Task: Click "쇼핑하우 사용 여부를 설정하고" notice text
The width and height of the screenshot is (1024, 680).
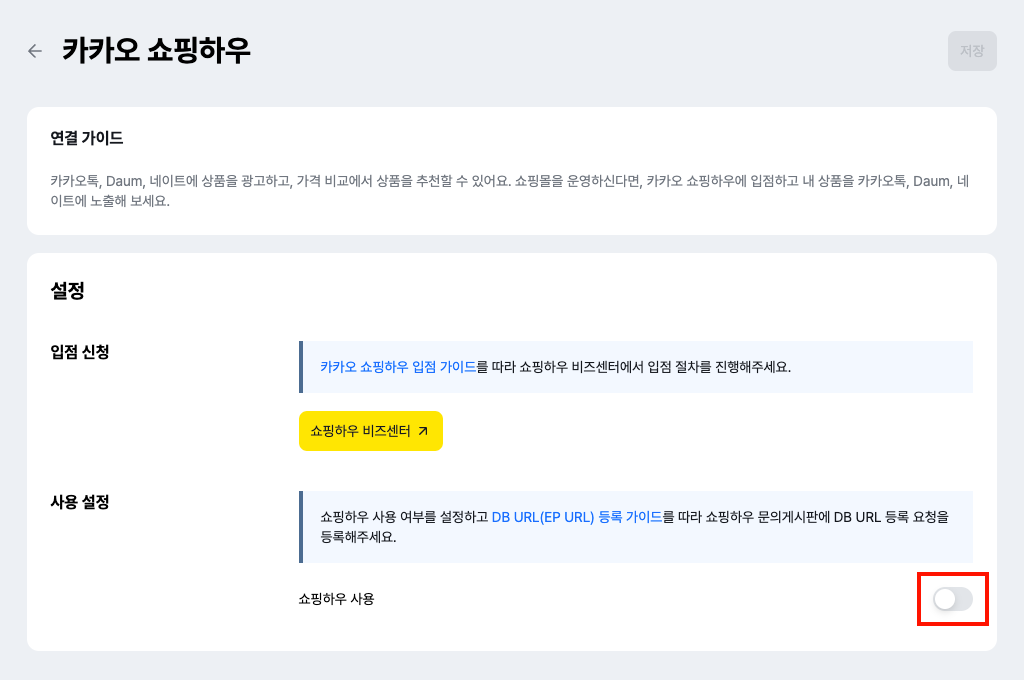Action: [404, 517]
